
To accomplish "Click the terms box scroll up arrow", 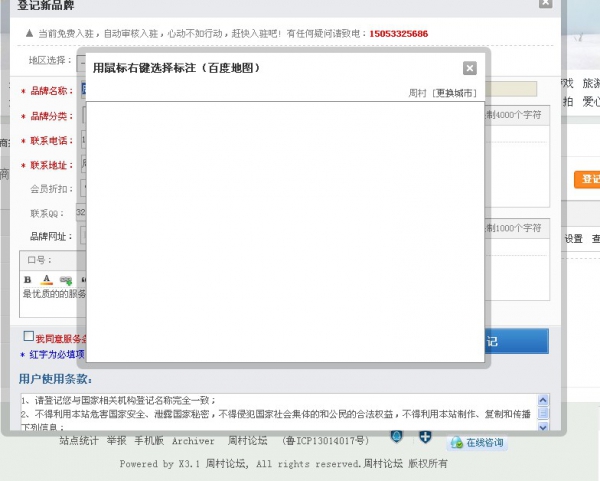I will (x=543, y=400).
